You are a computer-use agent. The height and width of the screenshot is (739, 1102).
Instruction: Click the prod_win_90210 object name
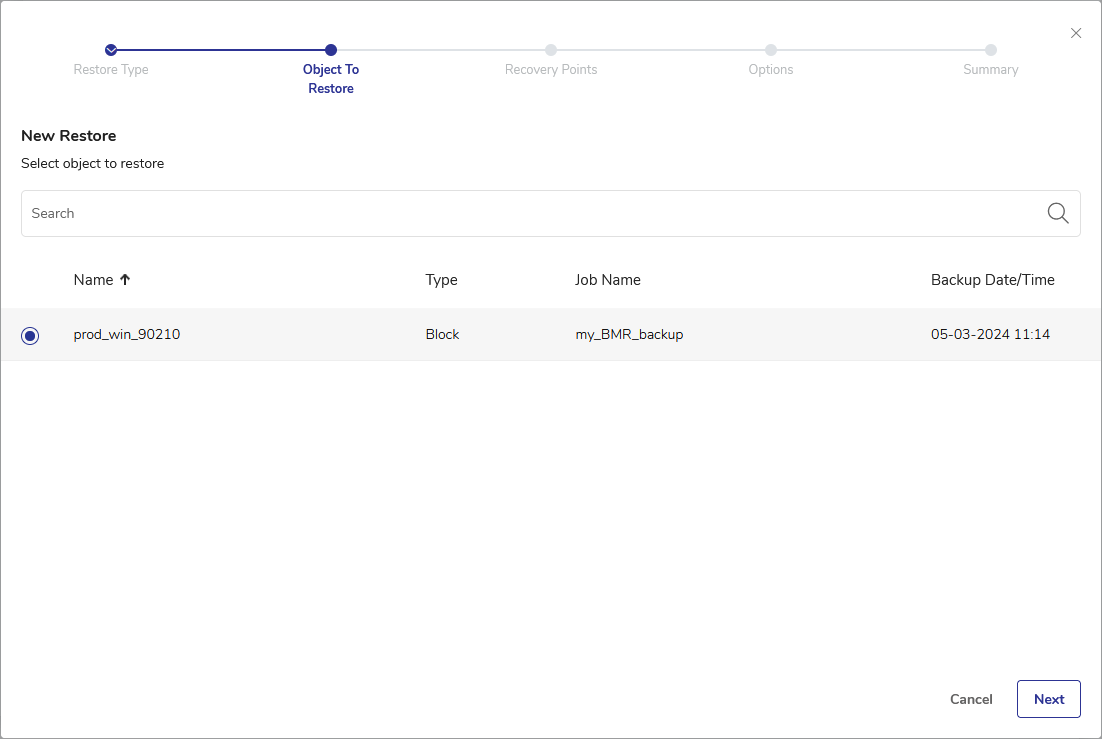pos(127,335)
